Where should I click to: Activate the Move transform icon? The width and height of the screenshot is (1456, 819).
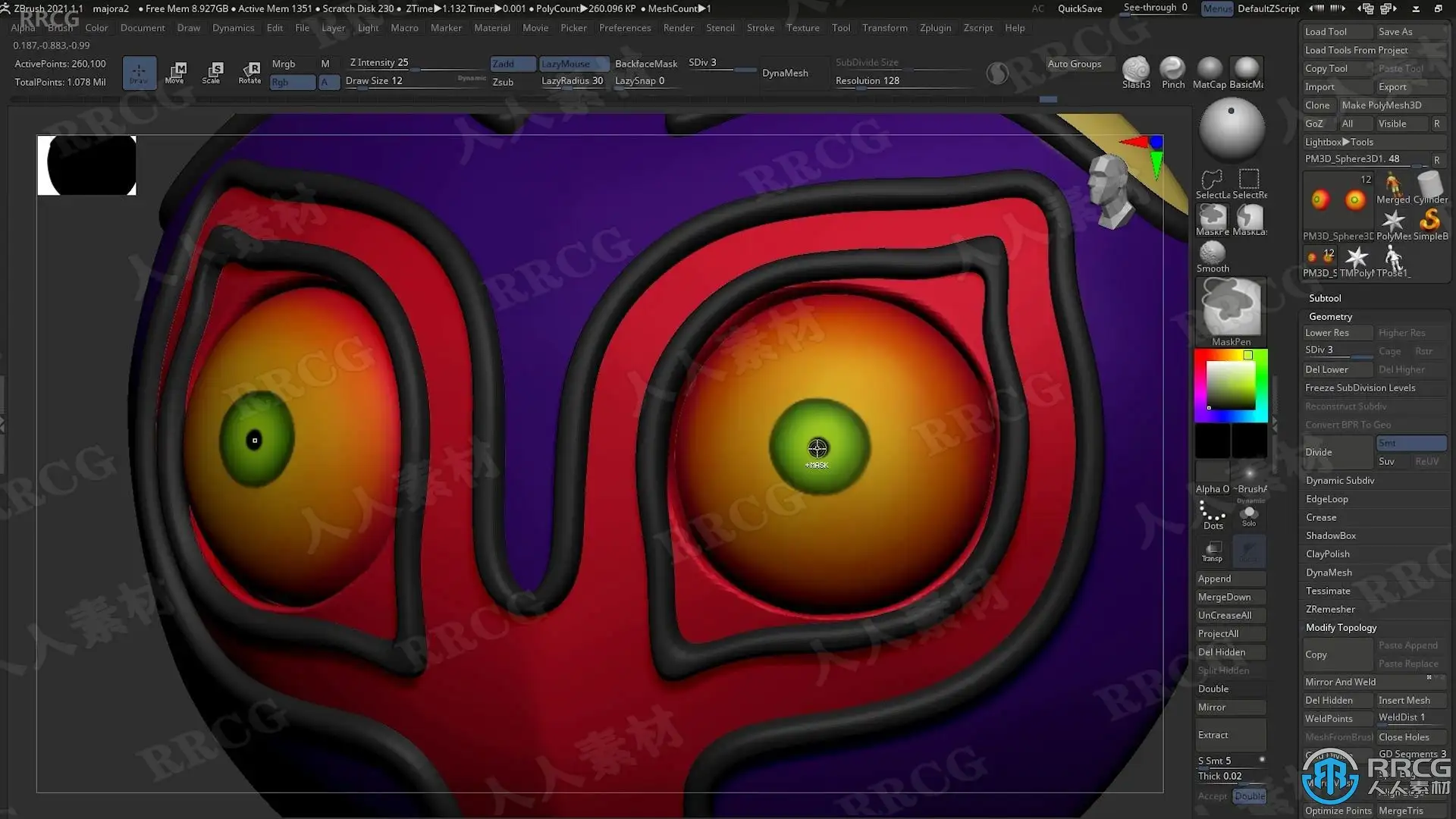point(175,73)
